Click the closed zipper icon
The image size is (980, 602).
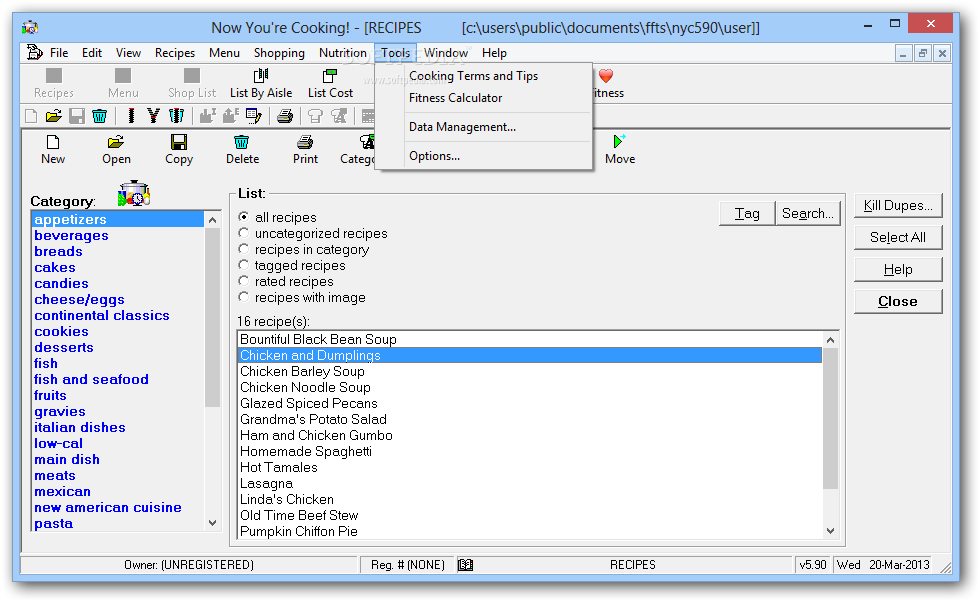coord(131,116)
